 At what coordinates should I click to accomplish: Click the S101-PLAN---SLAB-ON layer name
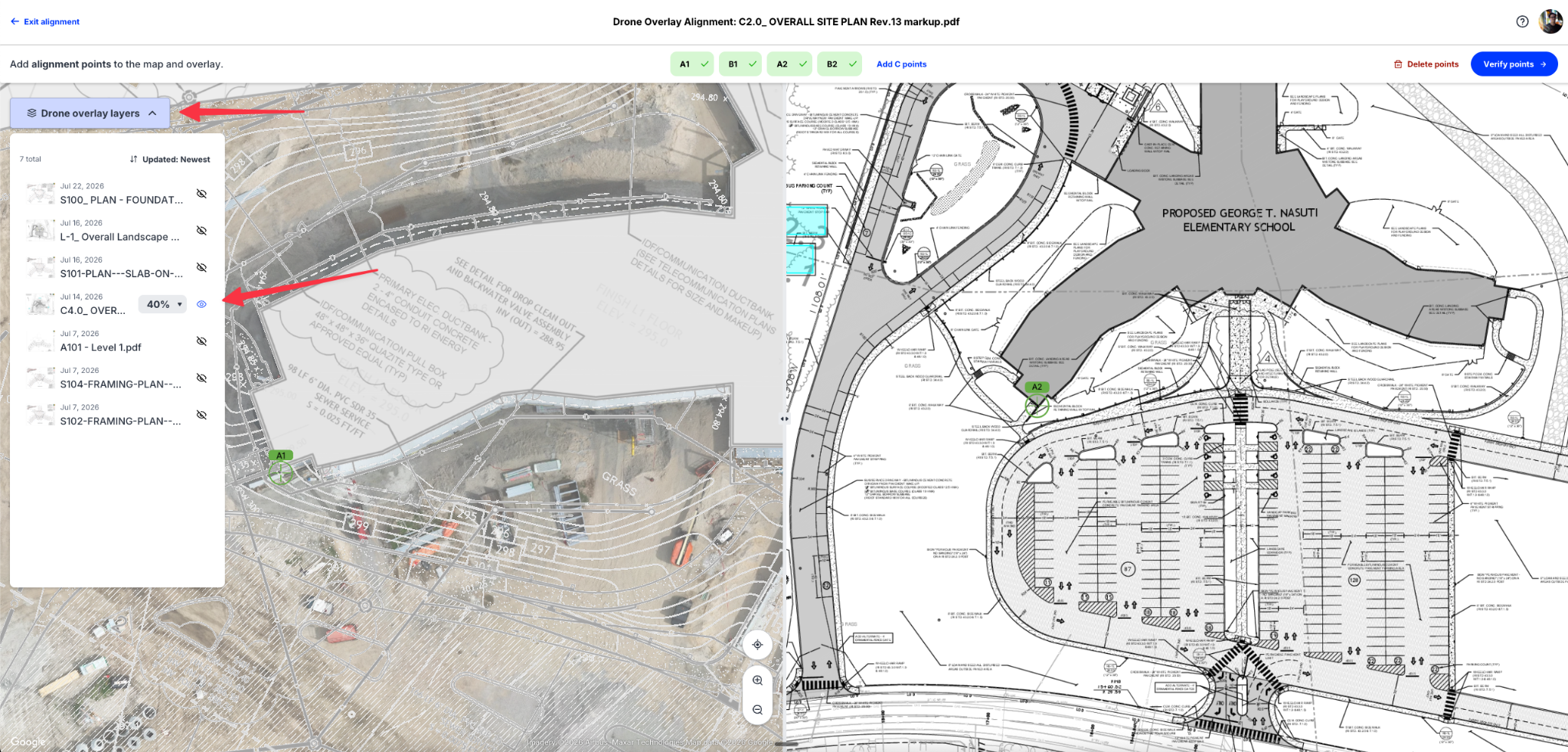(x=122, y=273)
